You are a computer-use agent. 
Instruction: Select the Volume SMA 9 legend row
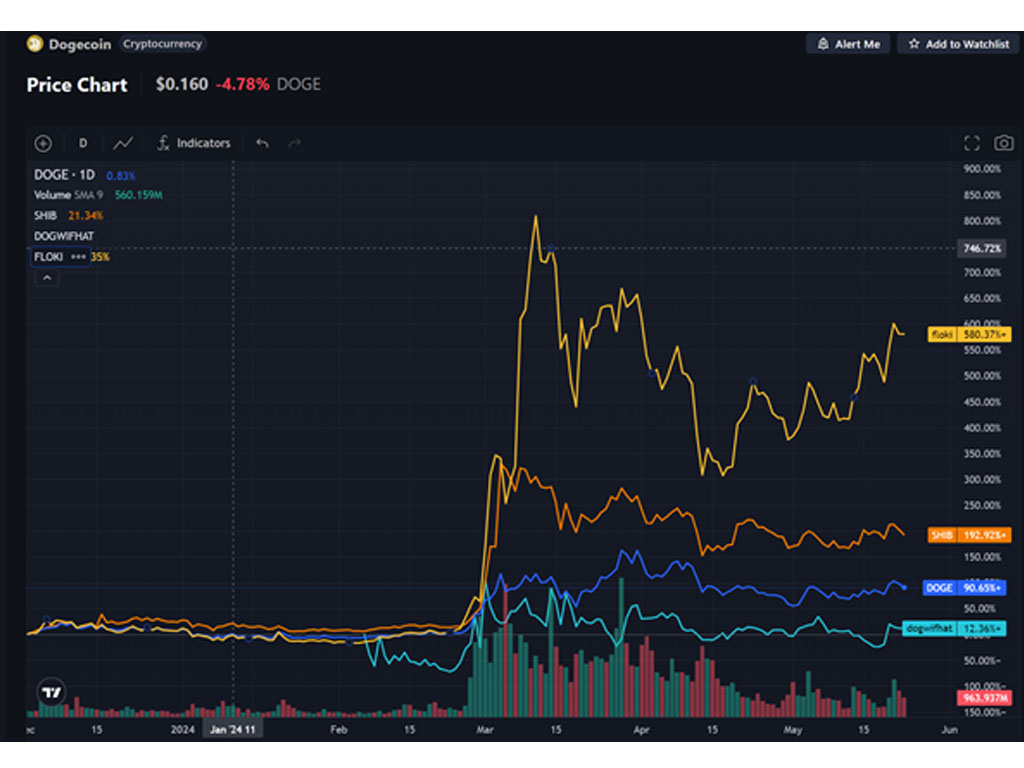98,195
